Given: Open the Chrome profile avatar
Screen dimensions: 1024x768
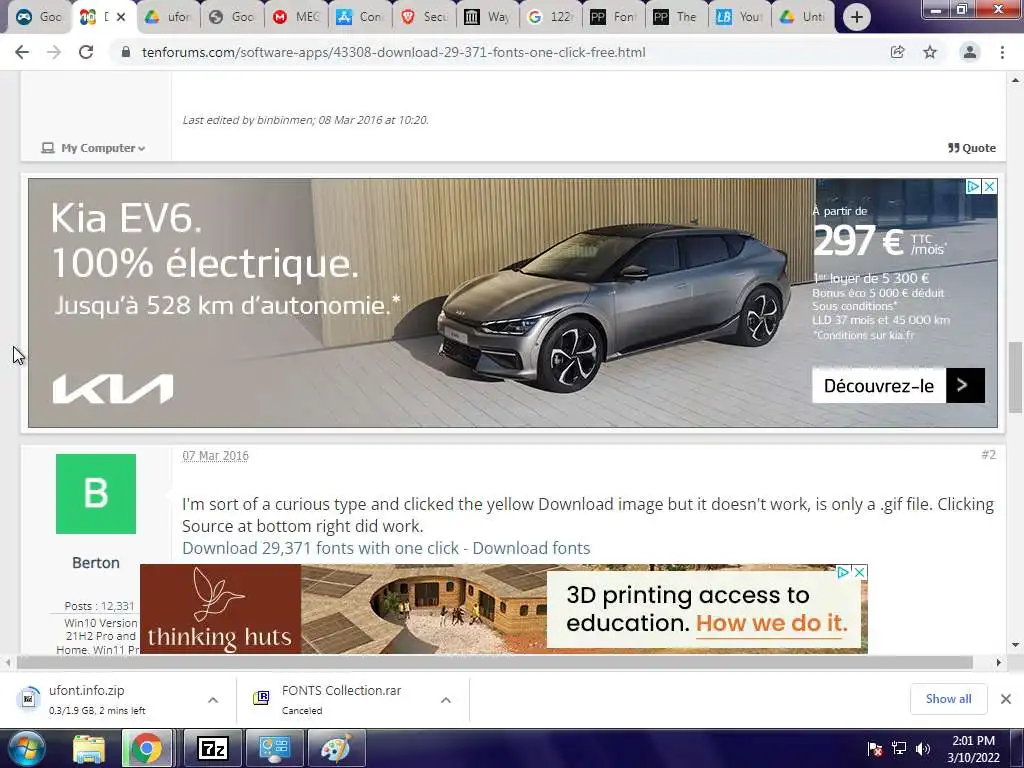Looking at the screenshot, I should click(x=970, y=52).
